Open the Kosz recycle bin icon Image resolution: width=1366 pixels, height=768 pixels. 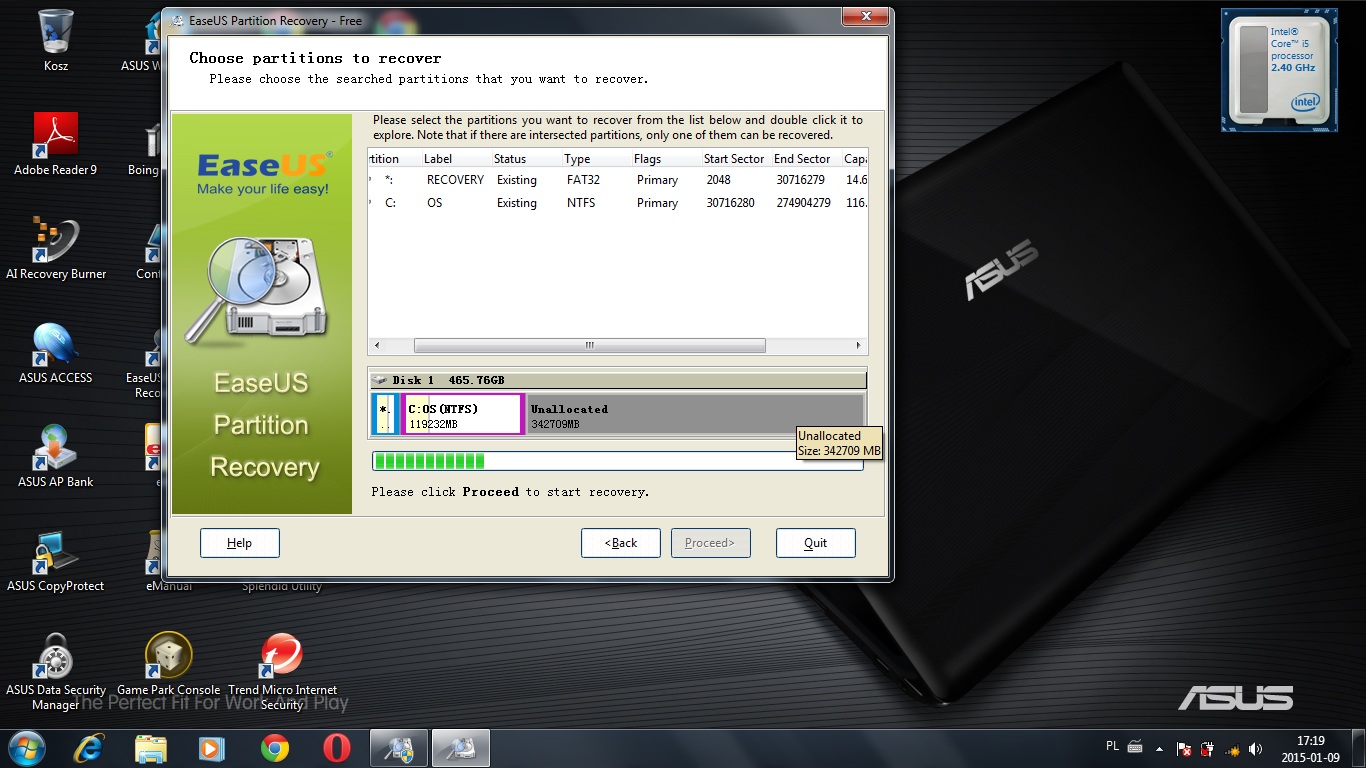56,40
